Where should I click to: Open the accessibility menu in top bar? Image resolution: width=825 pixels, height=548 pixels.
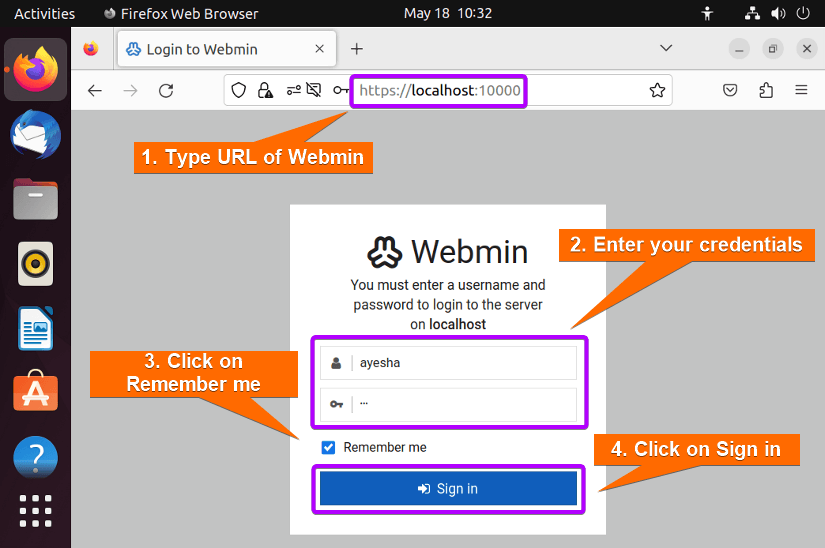coord(707,13)
